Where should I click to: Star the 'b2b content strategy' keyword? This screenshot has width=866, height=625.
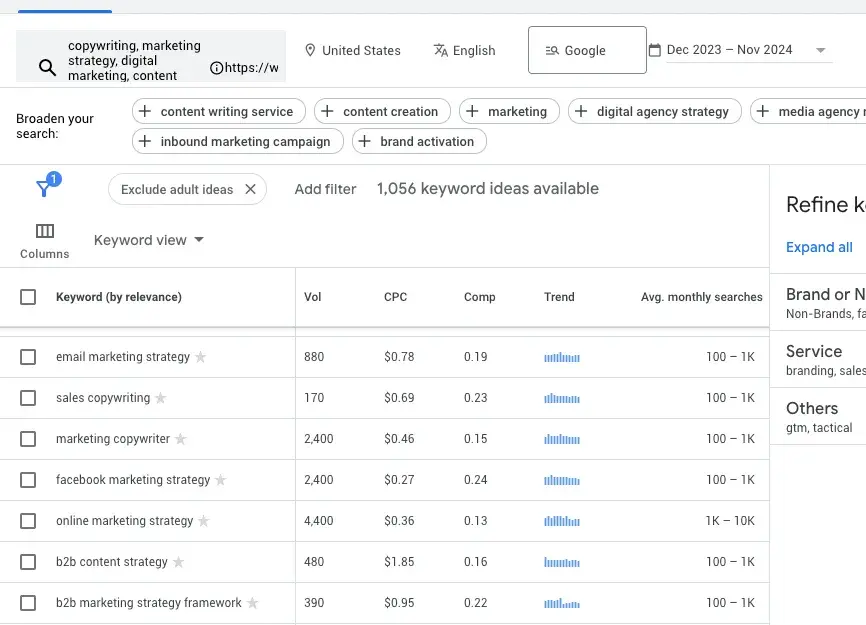click(178, 562)
